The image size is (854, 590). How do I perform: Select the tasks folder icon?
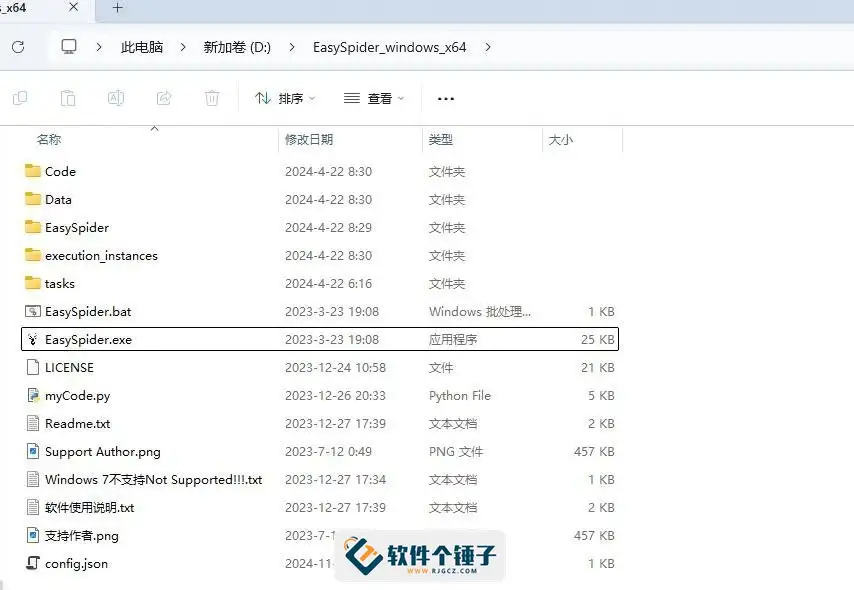[33, 283]
